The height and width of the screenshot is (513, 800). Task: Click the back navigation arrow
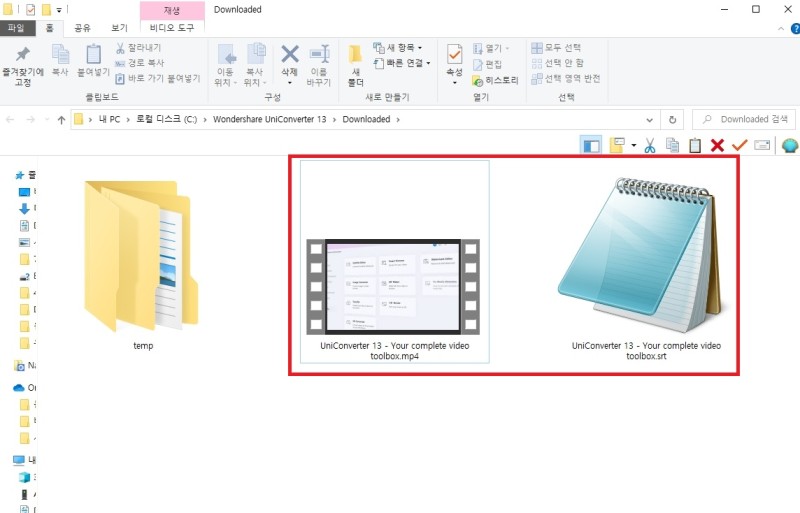click(10, 119)
